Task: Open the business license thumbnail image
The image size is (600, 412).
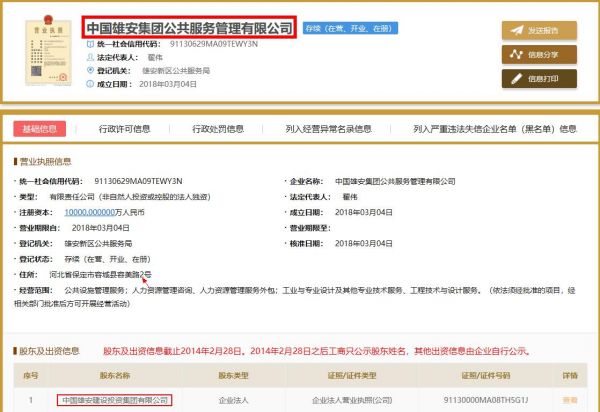Action: (48, 50)
